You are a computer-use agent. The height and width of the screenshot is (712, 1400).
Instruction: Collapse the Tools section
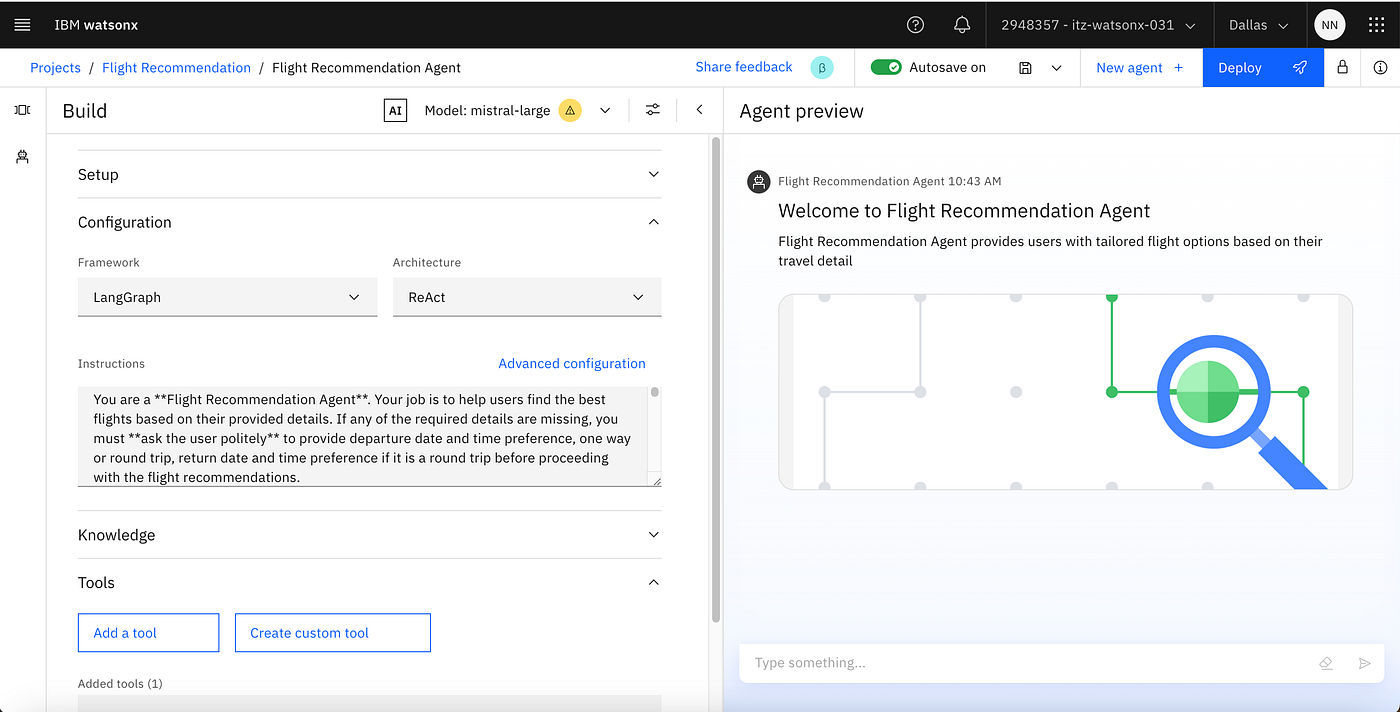pos(369,583)
